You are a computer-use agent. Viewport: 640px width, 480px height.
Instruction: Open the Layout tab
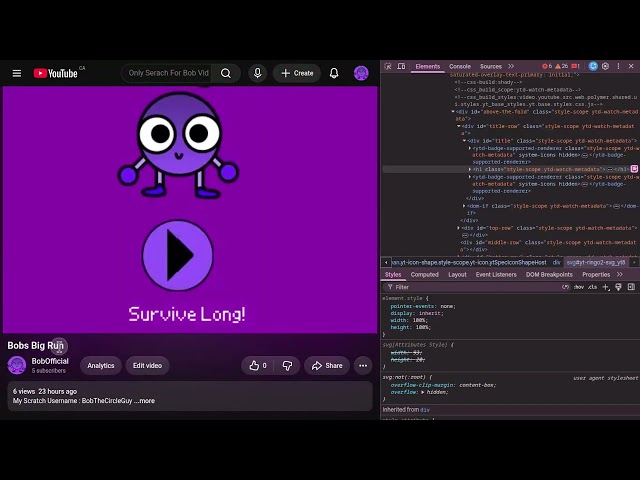tap(457, 275)
